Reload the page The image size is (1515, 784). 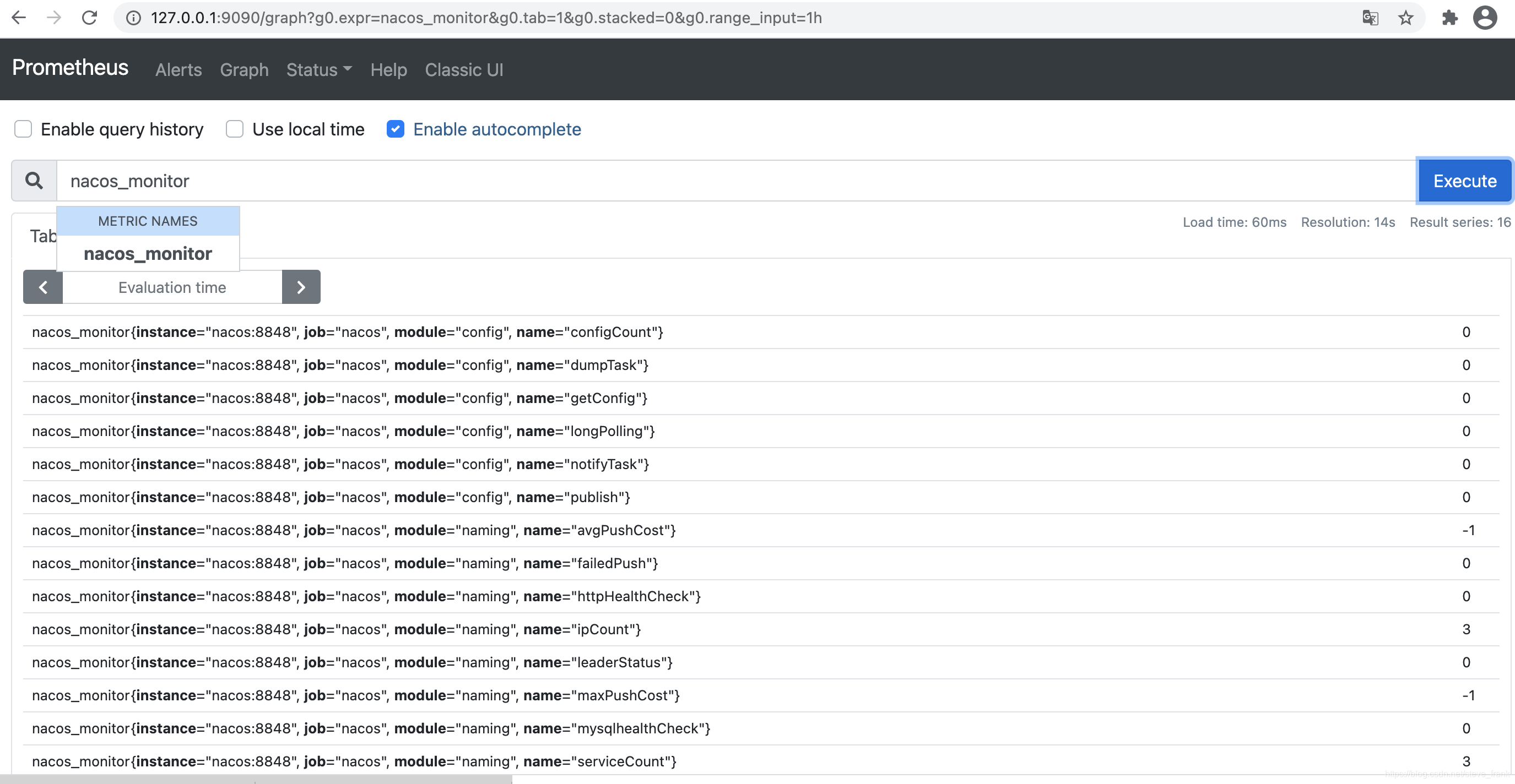89,18
